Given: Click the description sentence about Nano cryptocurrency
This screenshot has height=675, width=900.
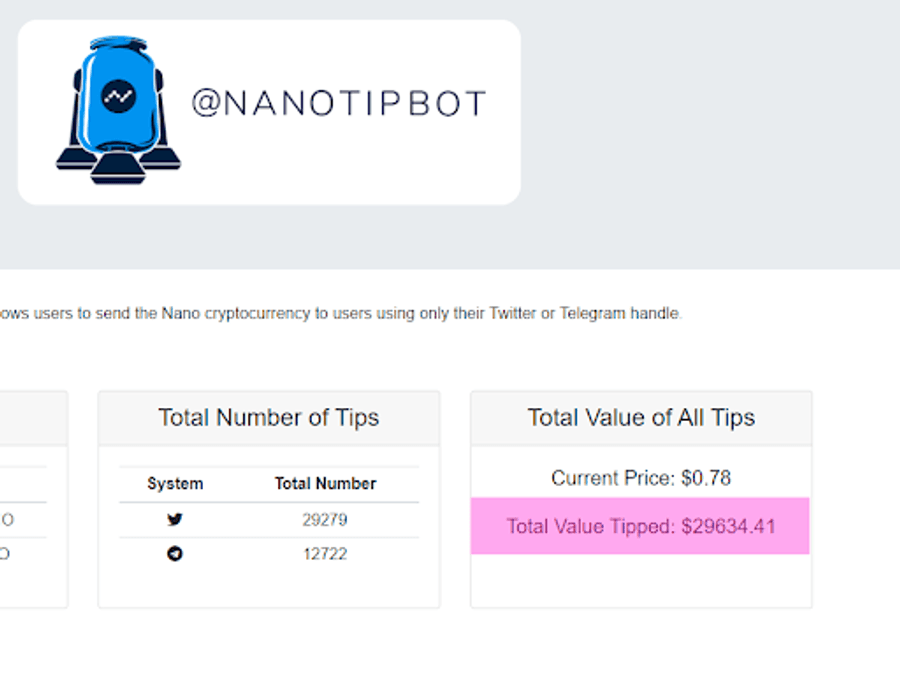Looking at the screenshot, I should [341, 314].
